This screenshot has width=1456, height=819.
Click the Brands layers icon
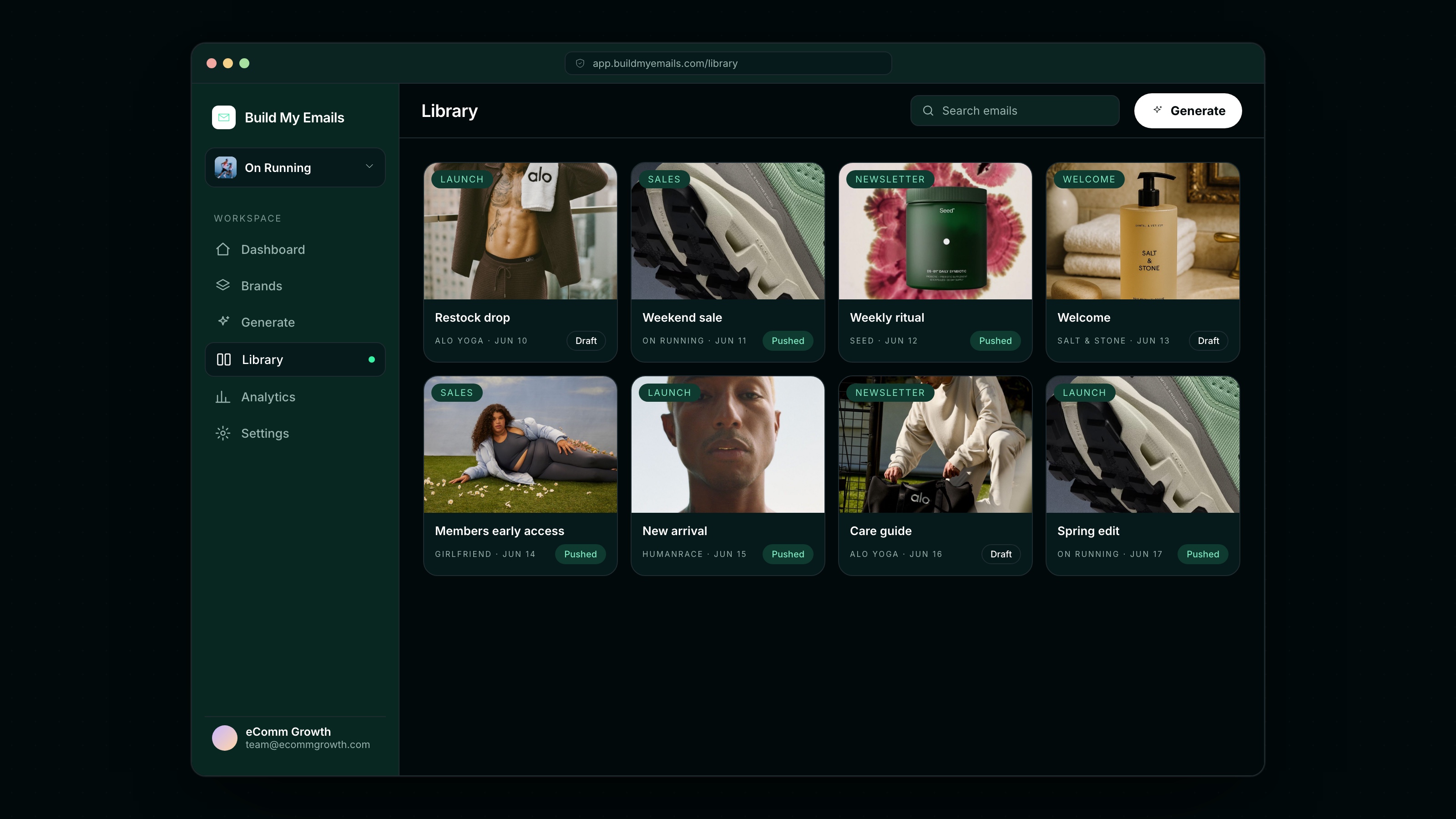(x=222, y=285)
